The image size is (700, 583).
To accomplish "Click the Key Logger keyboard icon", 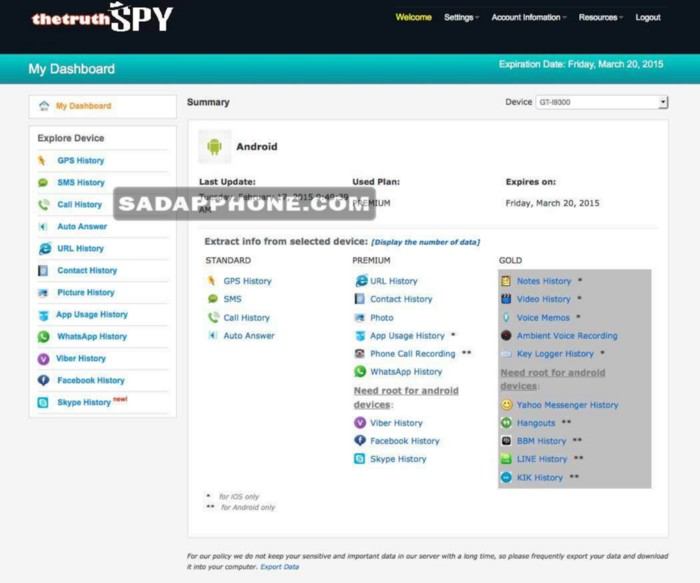I will click(x=506, y=354).
